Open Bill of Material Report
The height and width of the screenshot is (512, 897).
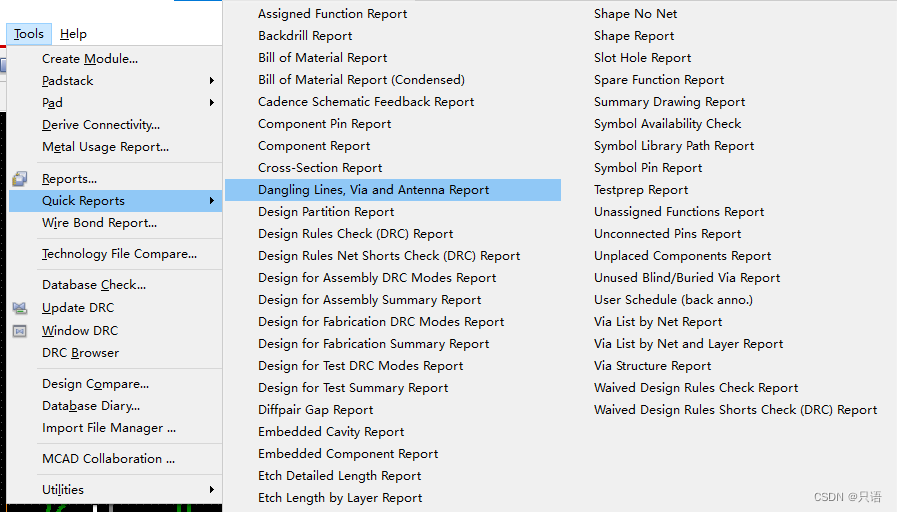[322, 58]
